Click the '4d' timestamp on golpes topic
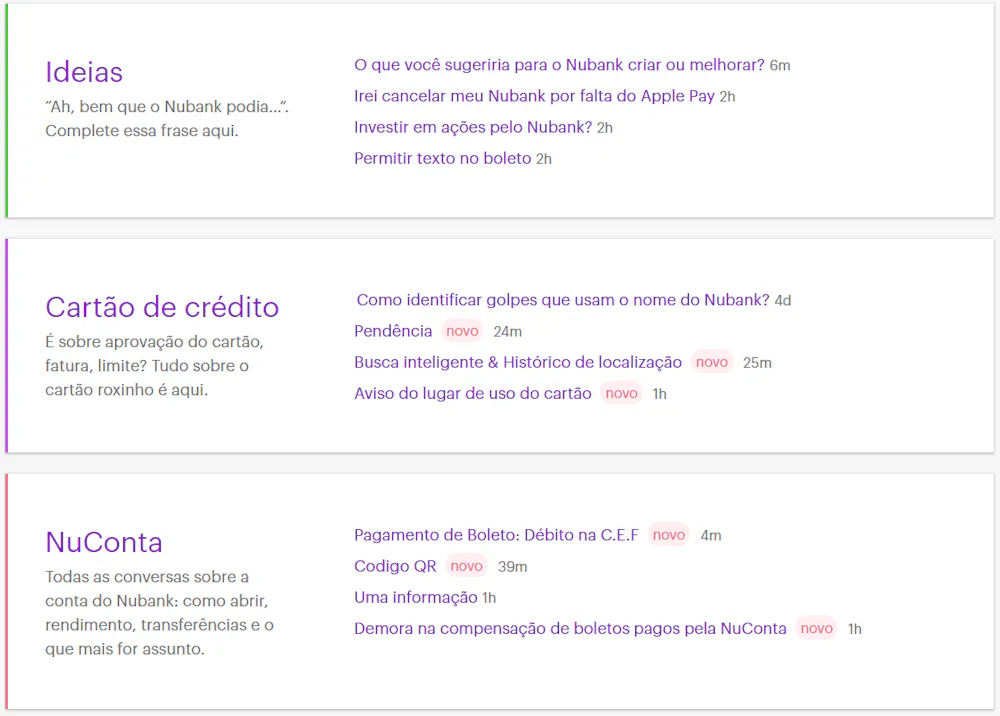The image size is (1000, 716). pos(783,301)
